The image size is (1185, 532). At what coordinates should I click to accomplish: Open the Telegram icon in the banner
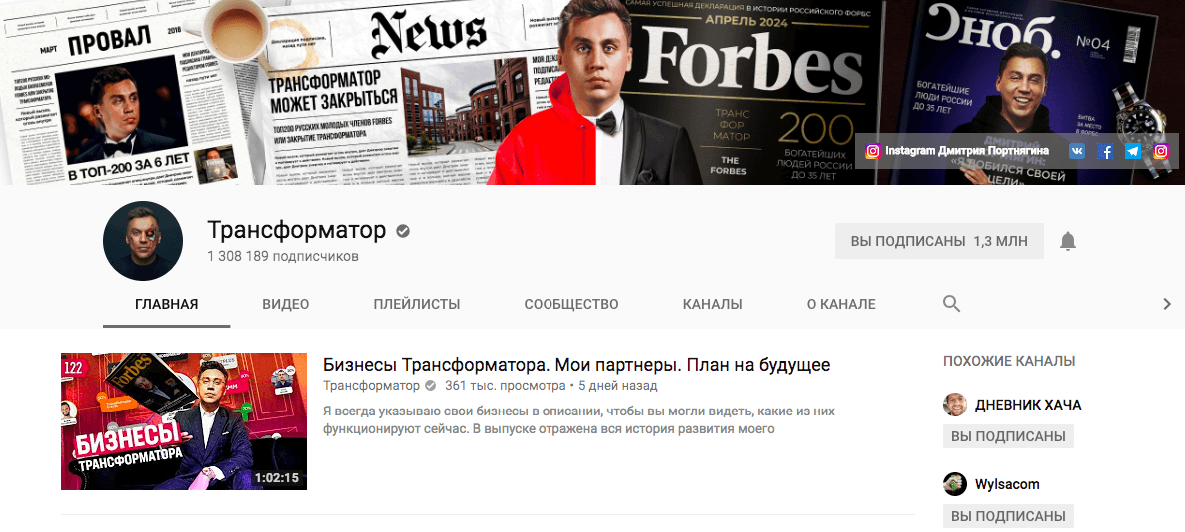click(x=1133, y=151)
